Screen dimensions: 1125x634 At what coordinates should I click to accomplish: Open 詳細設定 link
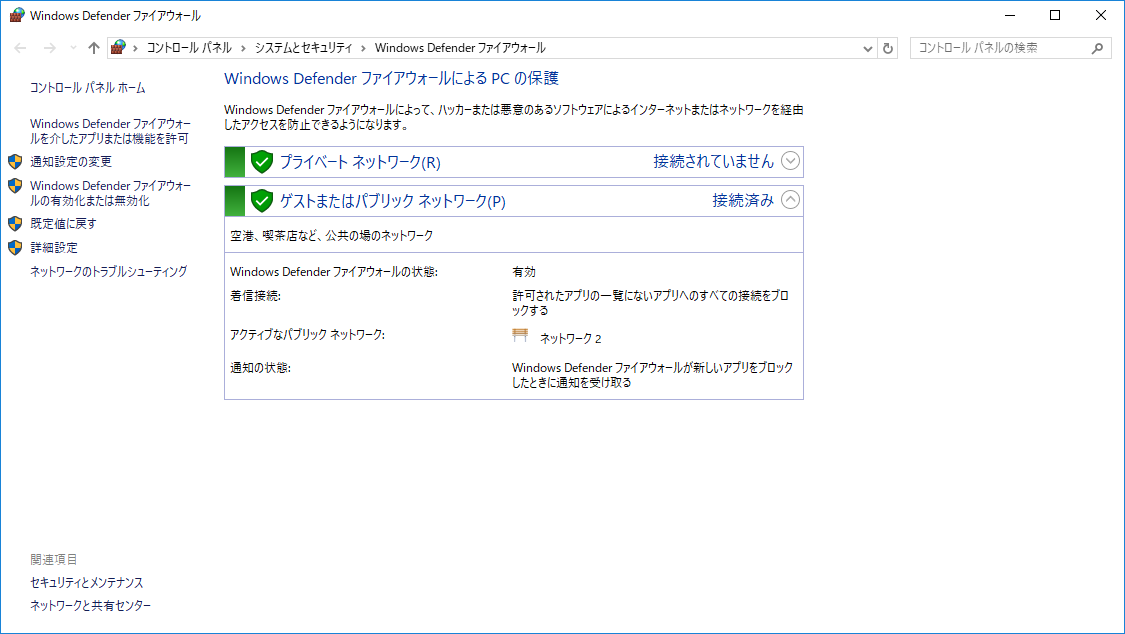54,247
